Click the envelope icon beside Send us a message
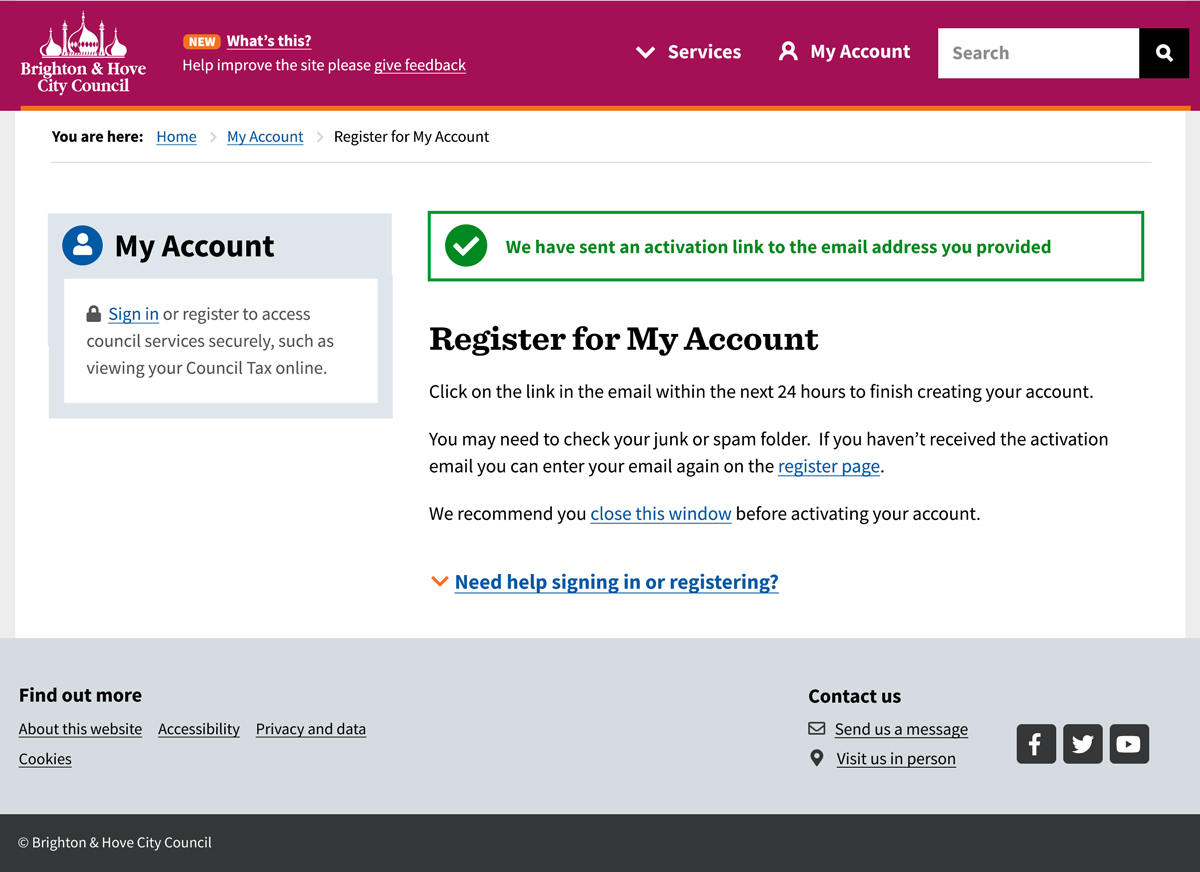The width and height of the screenshot is (1200, 872). point(817,729)
